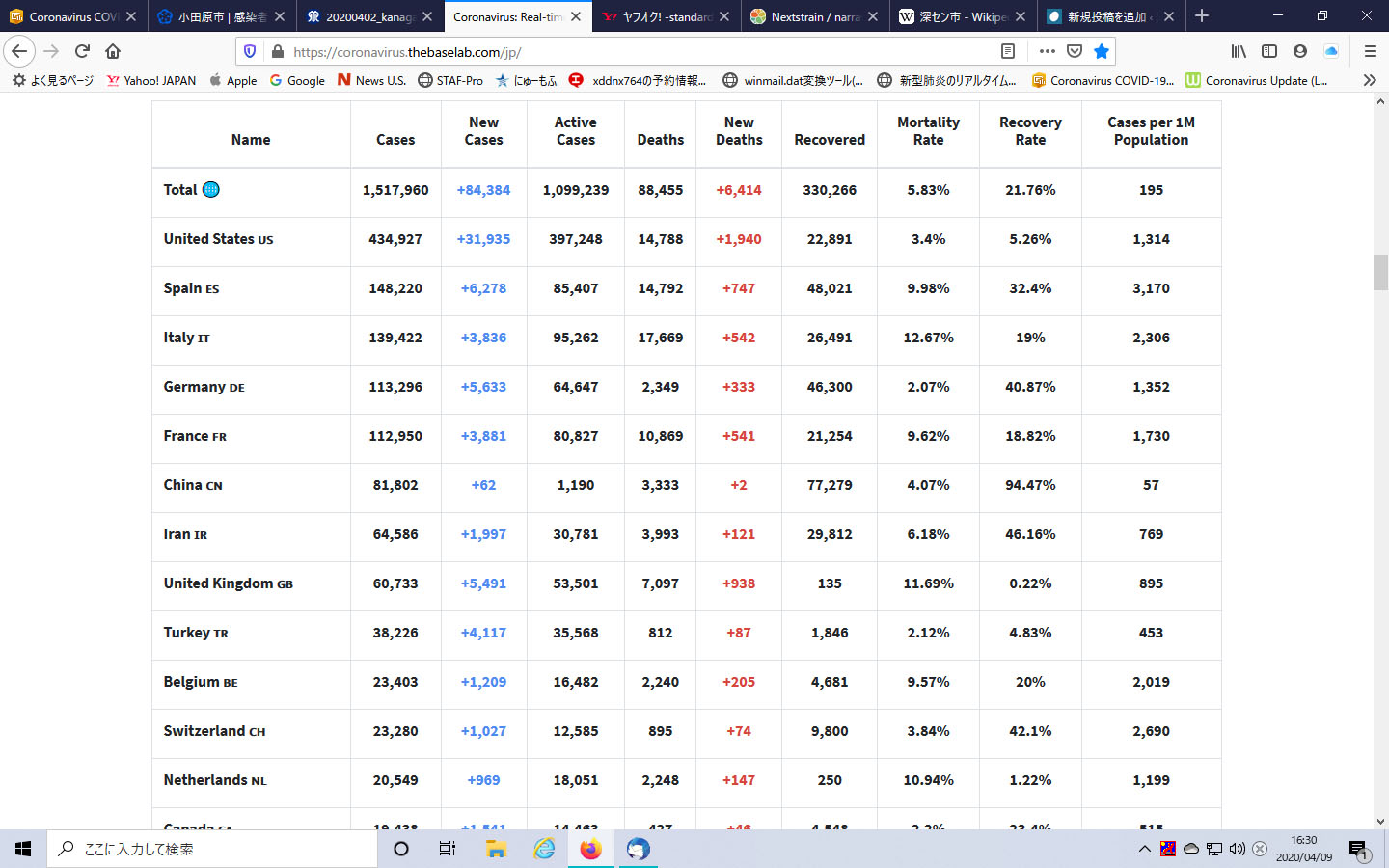Click the page vertical scrollbar thumb
The height and width of the screenshot is (868, 1389).
point(1380,272)
